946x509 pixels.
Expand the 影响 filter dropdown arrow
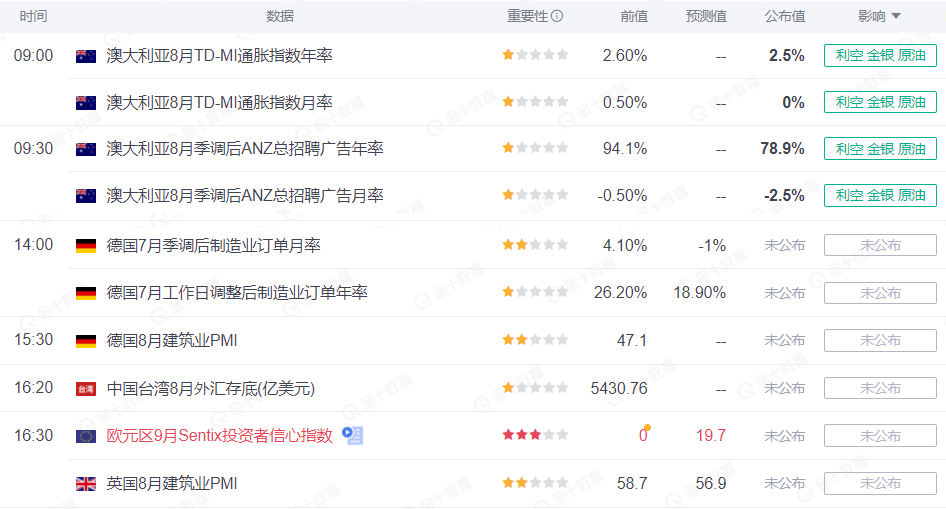pos(896,16)
